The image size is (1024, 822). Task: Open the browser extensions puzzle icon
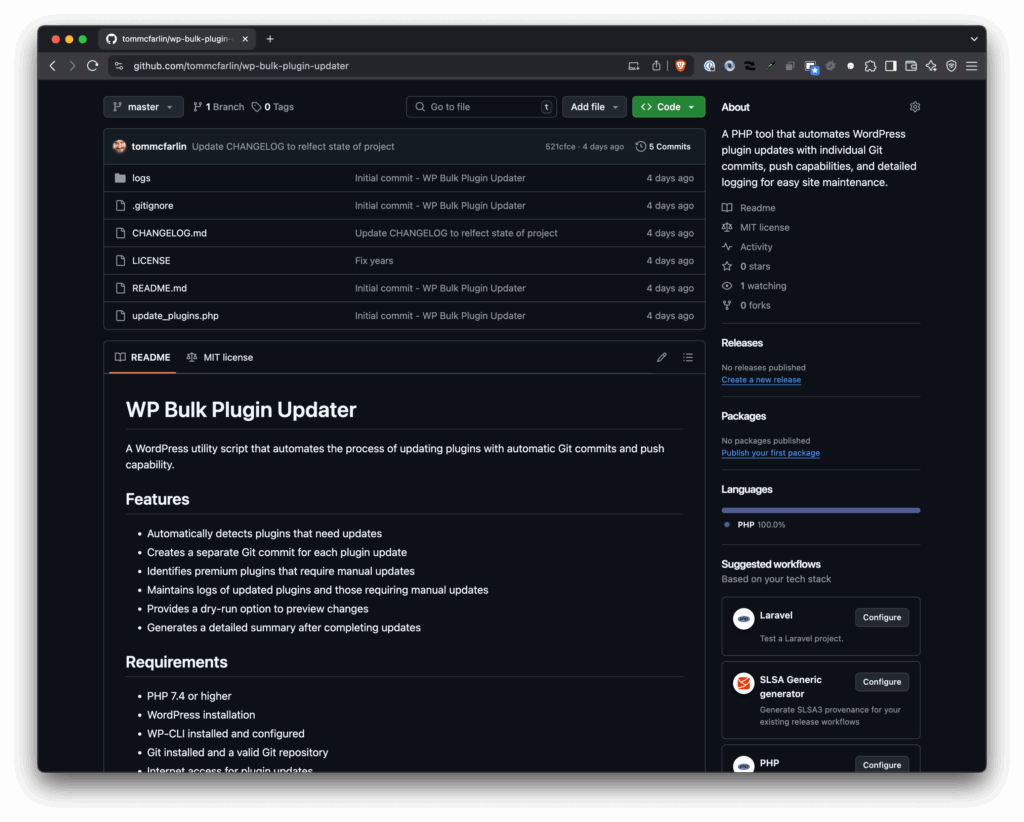click(870, 66)
